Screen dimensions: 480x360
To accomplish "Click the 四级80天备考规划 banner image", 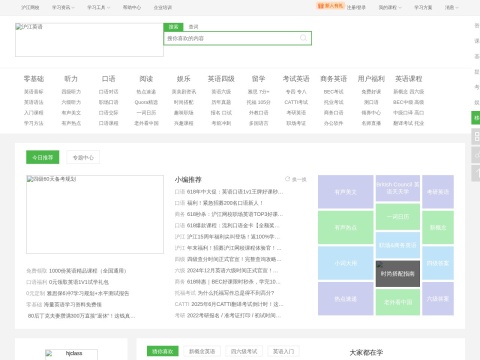I will point(95,214).
